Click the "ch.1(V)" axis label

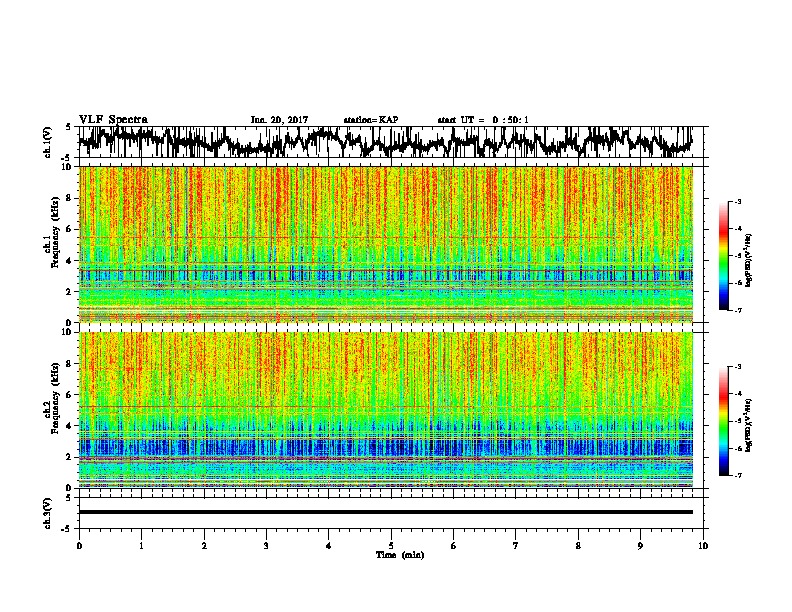[x=48, y=142]
